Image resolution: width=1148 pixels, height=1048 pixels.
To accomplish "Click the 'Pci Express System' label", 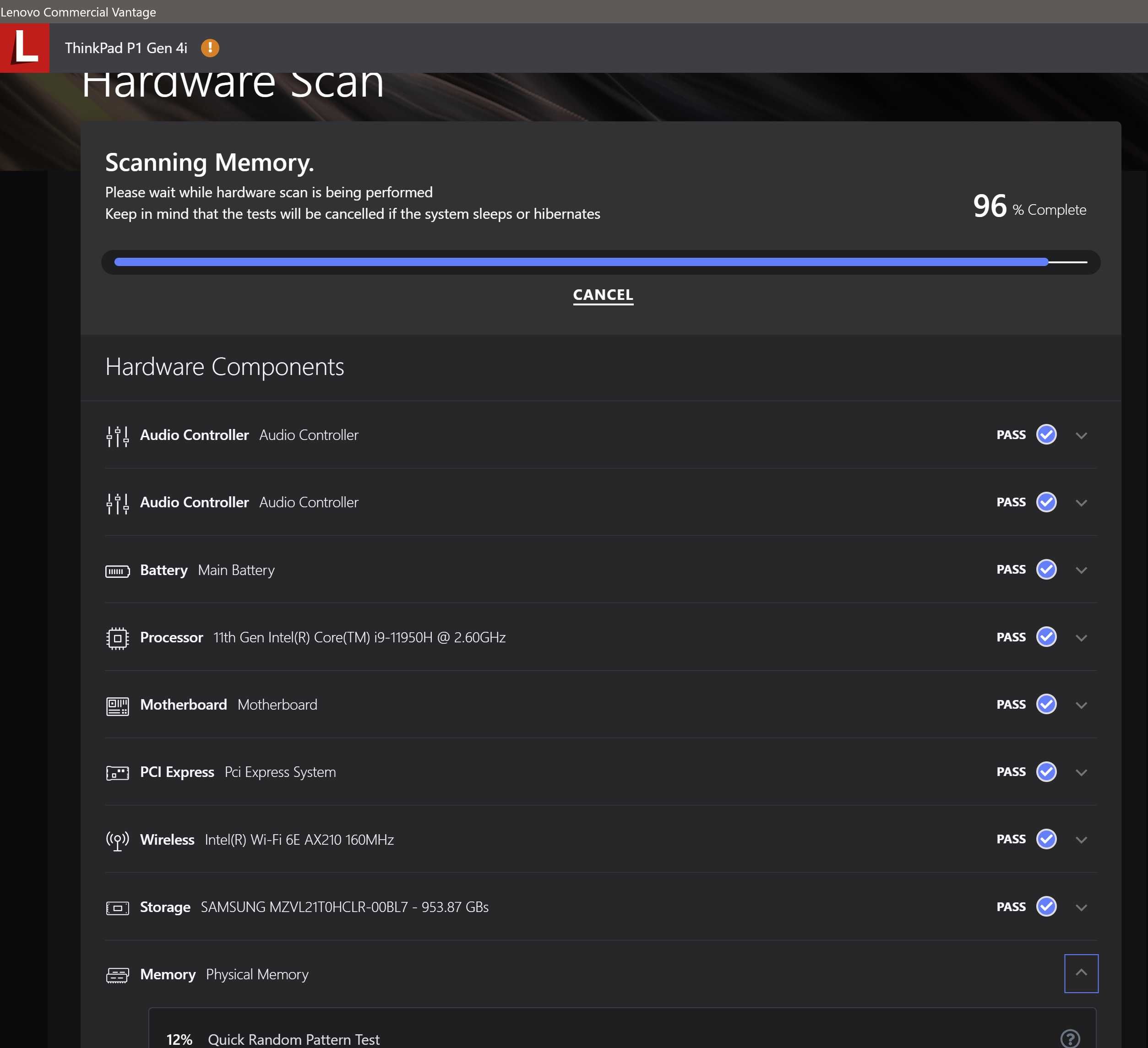I will (280, 772).
